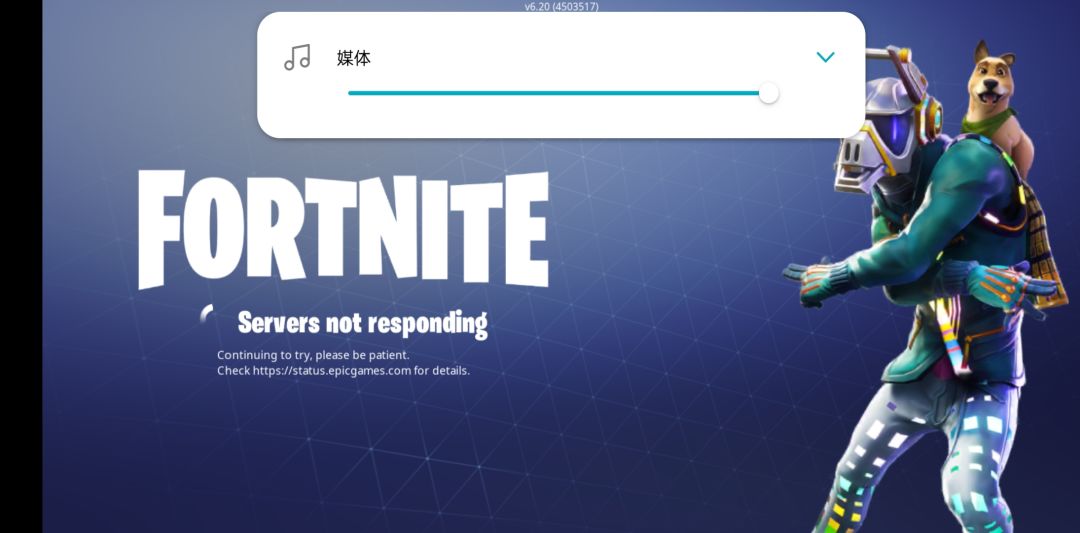The width and height of the screenshot is (1080, 533).
Task: Click the 媒体 label in the volume panel
Action: (354, 58)
